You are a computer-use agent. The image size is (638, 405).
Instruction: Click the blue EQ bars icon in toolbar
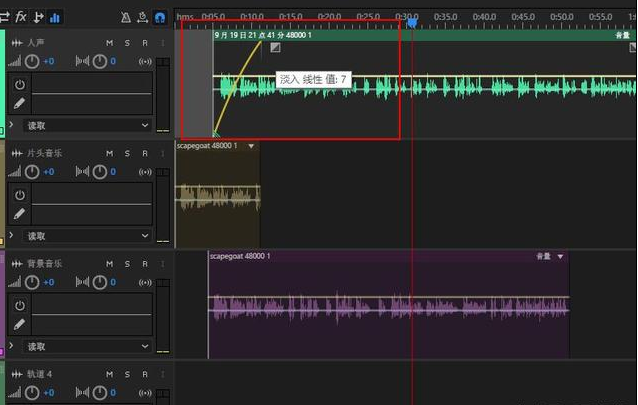tap(54, 17)
